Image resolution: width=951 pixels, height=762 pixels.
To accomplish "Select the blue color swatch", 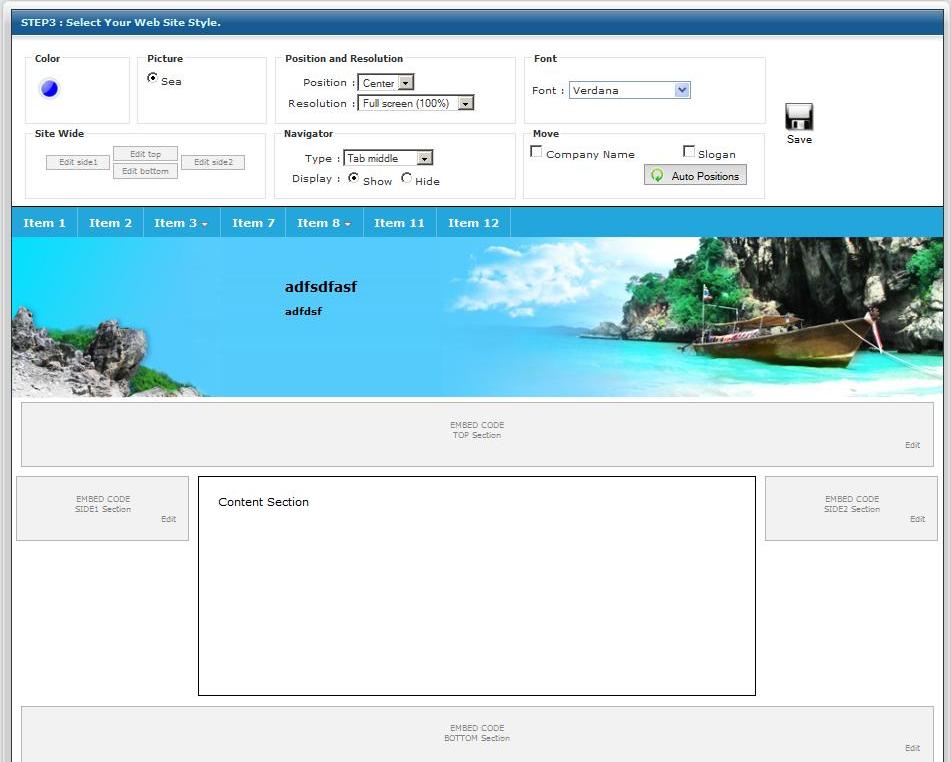I will click(49, 89).
